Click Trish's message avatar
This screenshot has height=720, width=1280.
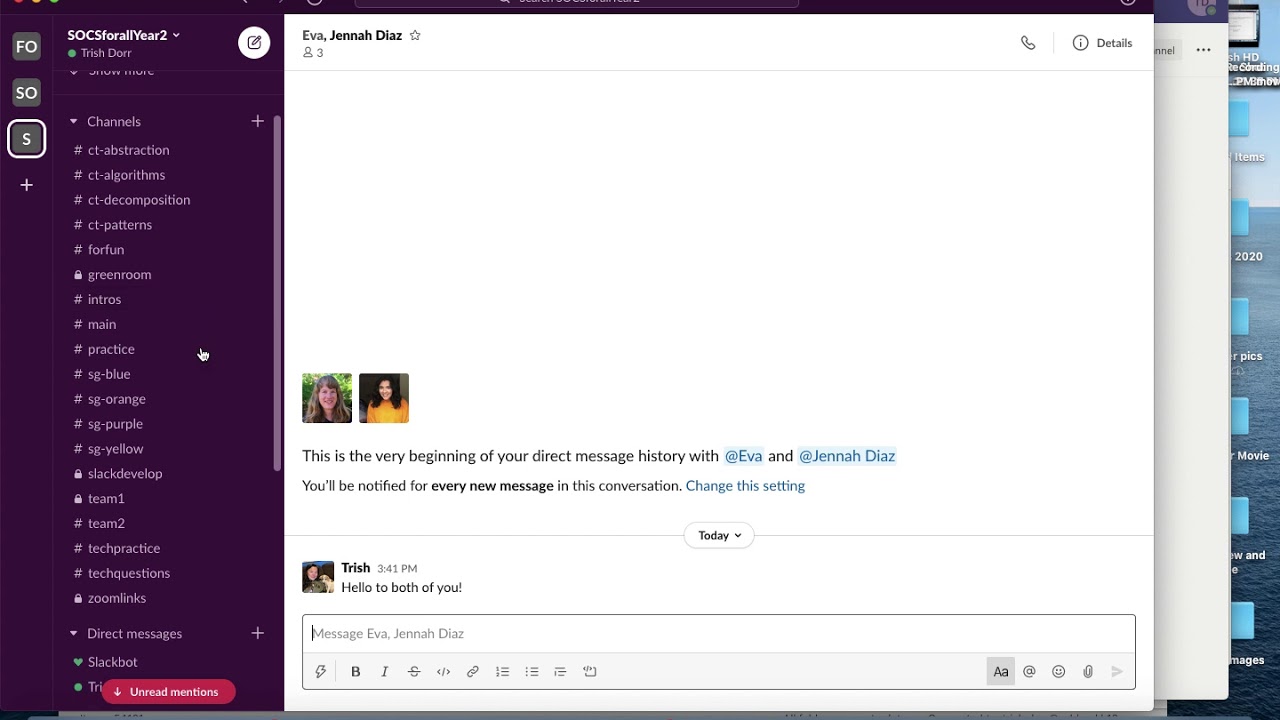point(318,577)
